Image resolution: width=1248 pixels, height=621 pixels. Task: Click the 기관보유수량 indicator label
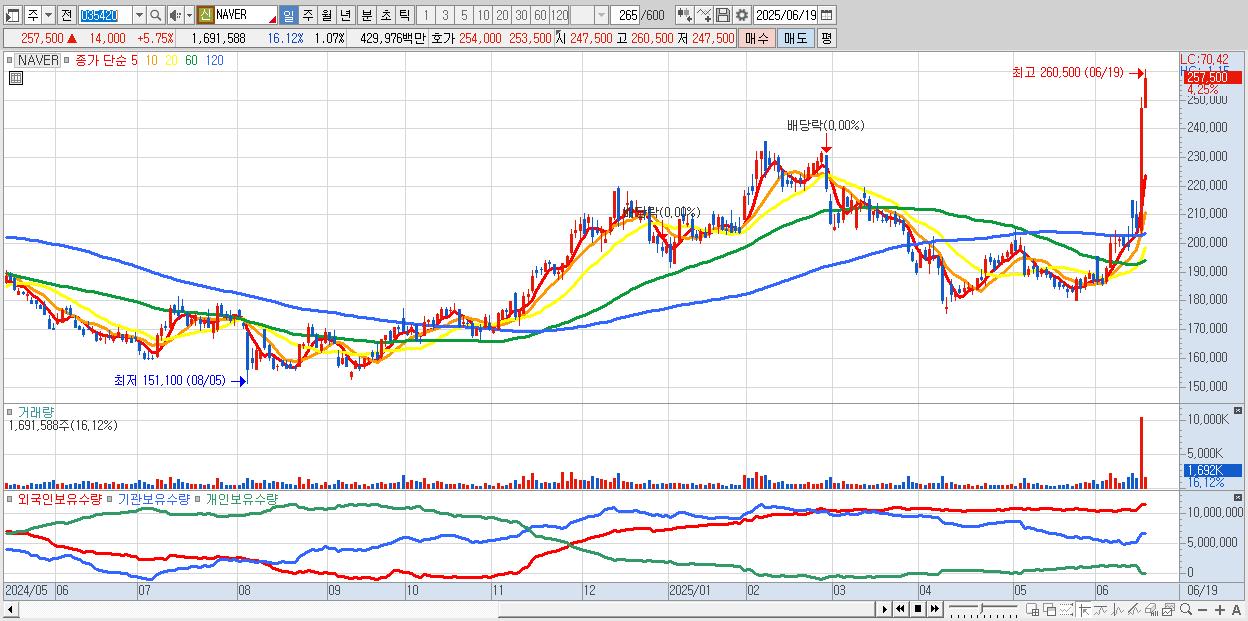coord(154,498)
